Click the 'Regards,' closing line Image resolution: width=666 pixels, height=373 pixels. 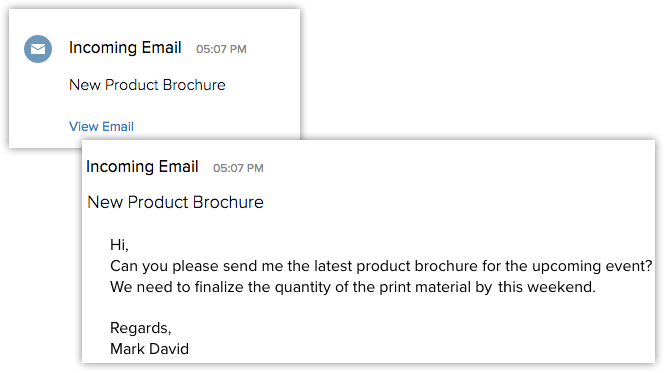[141, 328]
